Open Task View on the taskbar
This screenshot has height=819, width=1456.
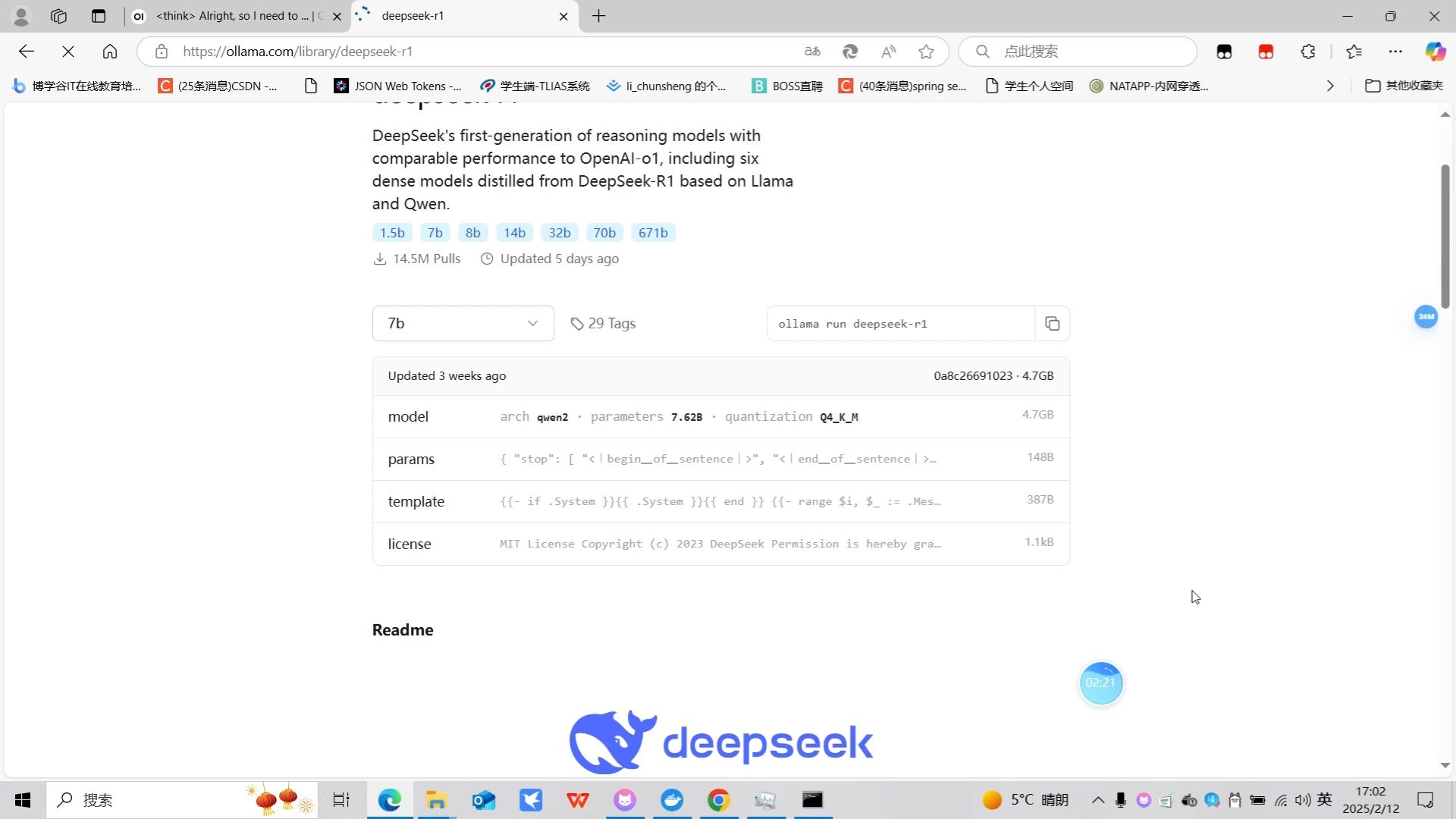(x=340, y=799)
